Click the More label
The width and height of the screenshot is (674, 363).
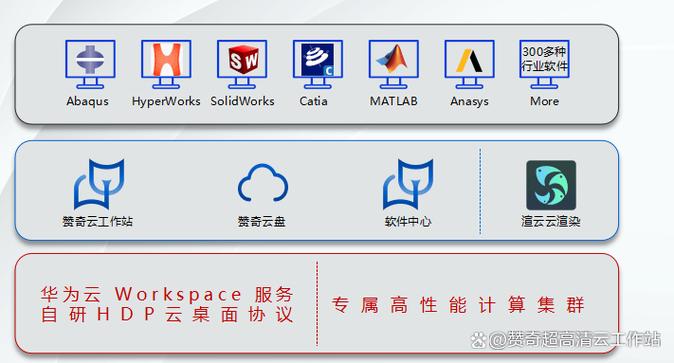click(x=545, y=101)
